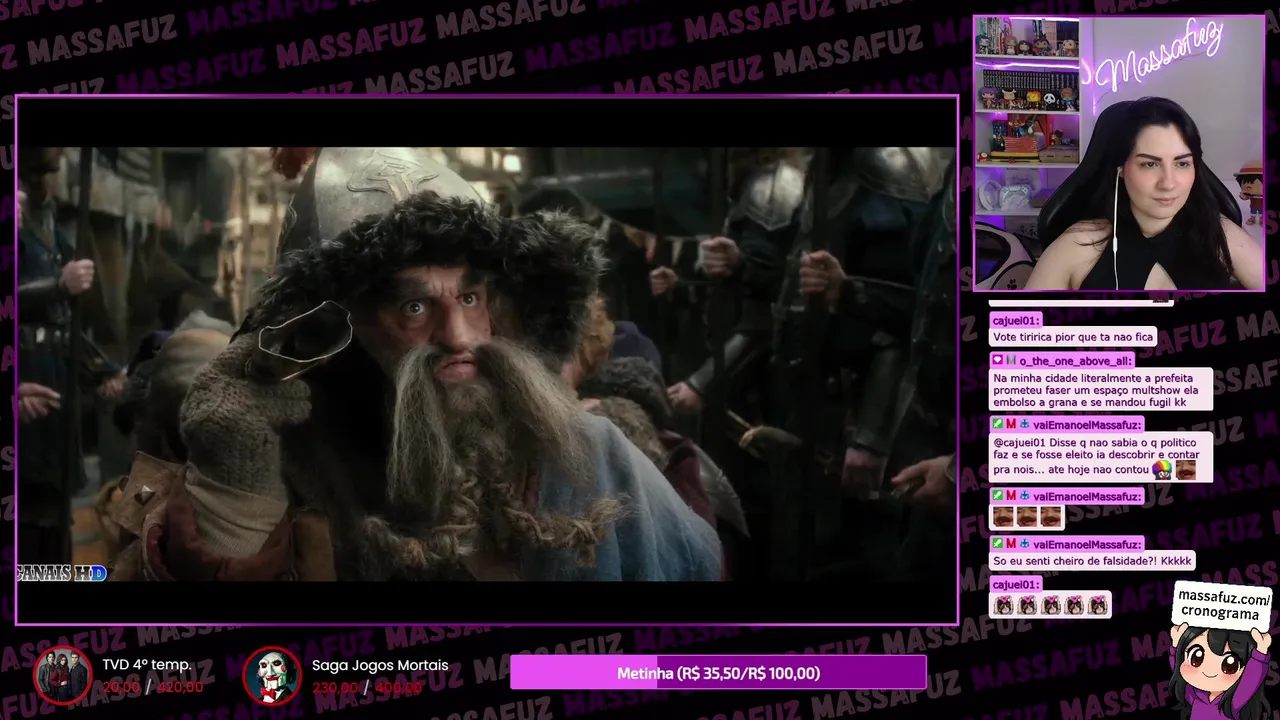The height and width of the screenshot is (720, 1280).
Task: Click the 420,00 goal value under TVD
Action: click(180, 687)
